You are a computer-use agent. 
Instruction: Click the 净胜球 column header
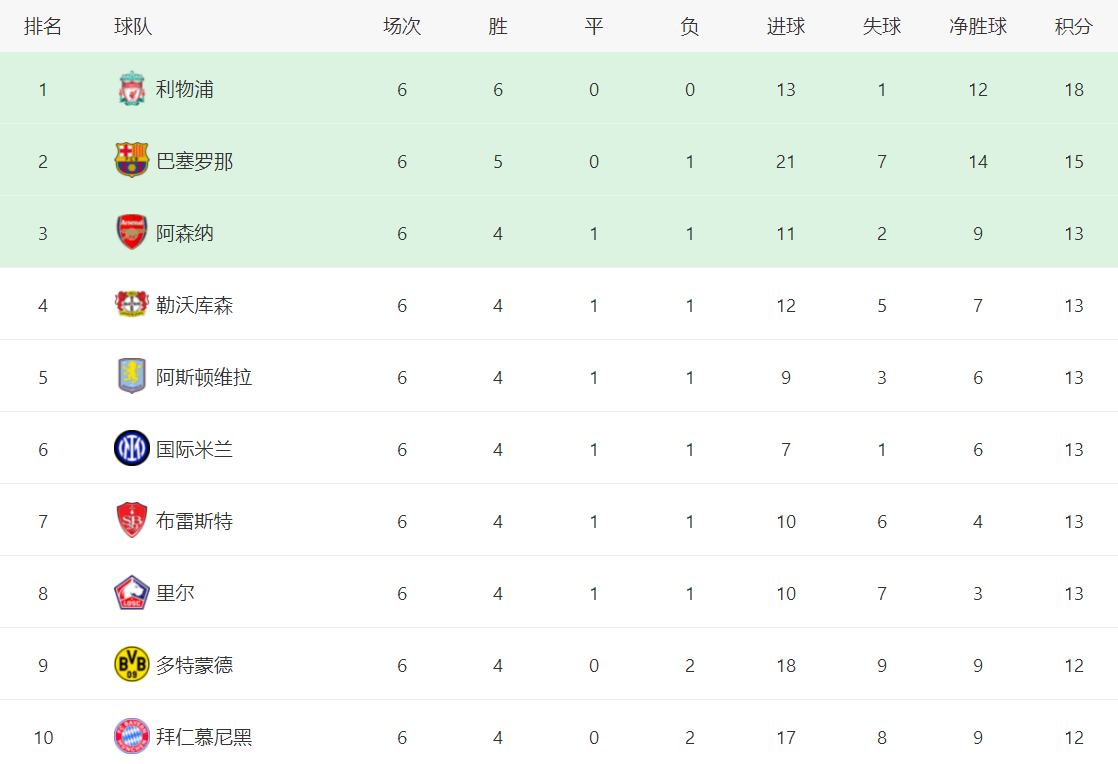[977, 27]
